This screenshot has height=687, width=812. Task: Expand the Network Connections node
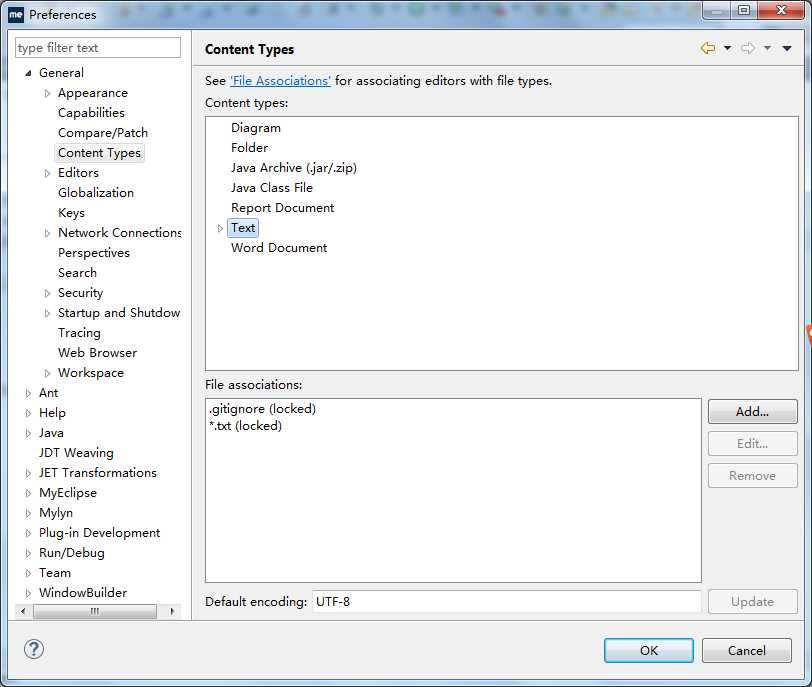coord(47,233)
